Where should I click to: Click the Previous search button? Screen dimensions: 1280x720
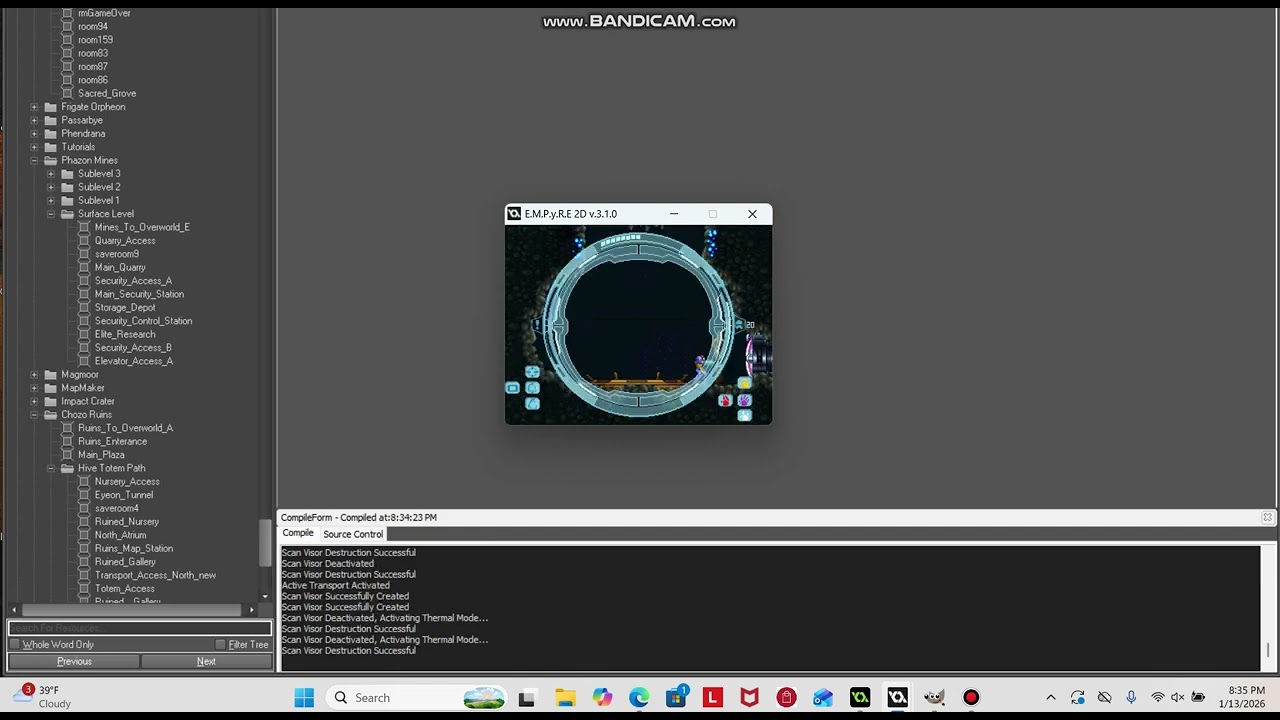click(74, 661)
